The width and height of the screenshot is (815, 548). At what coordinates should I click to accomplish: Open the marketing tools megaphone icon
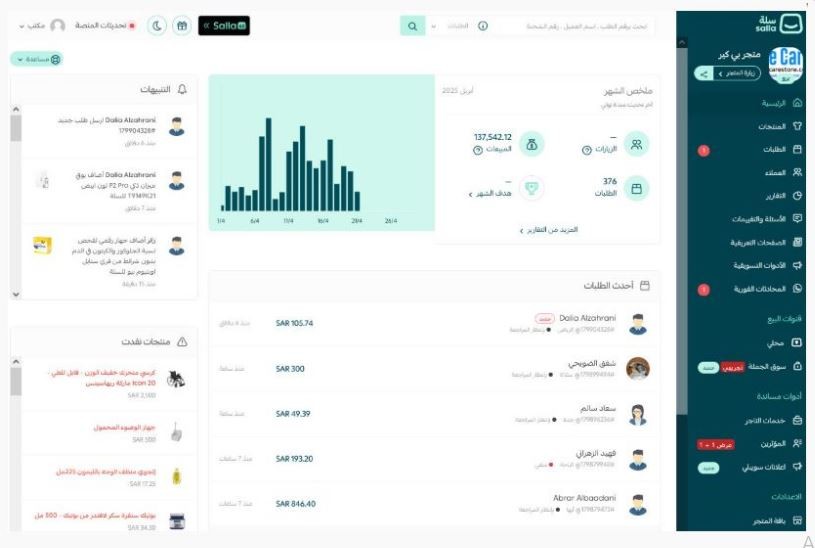[x=797, y=265]
